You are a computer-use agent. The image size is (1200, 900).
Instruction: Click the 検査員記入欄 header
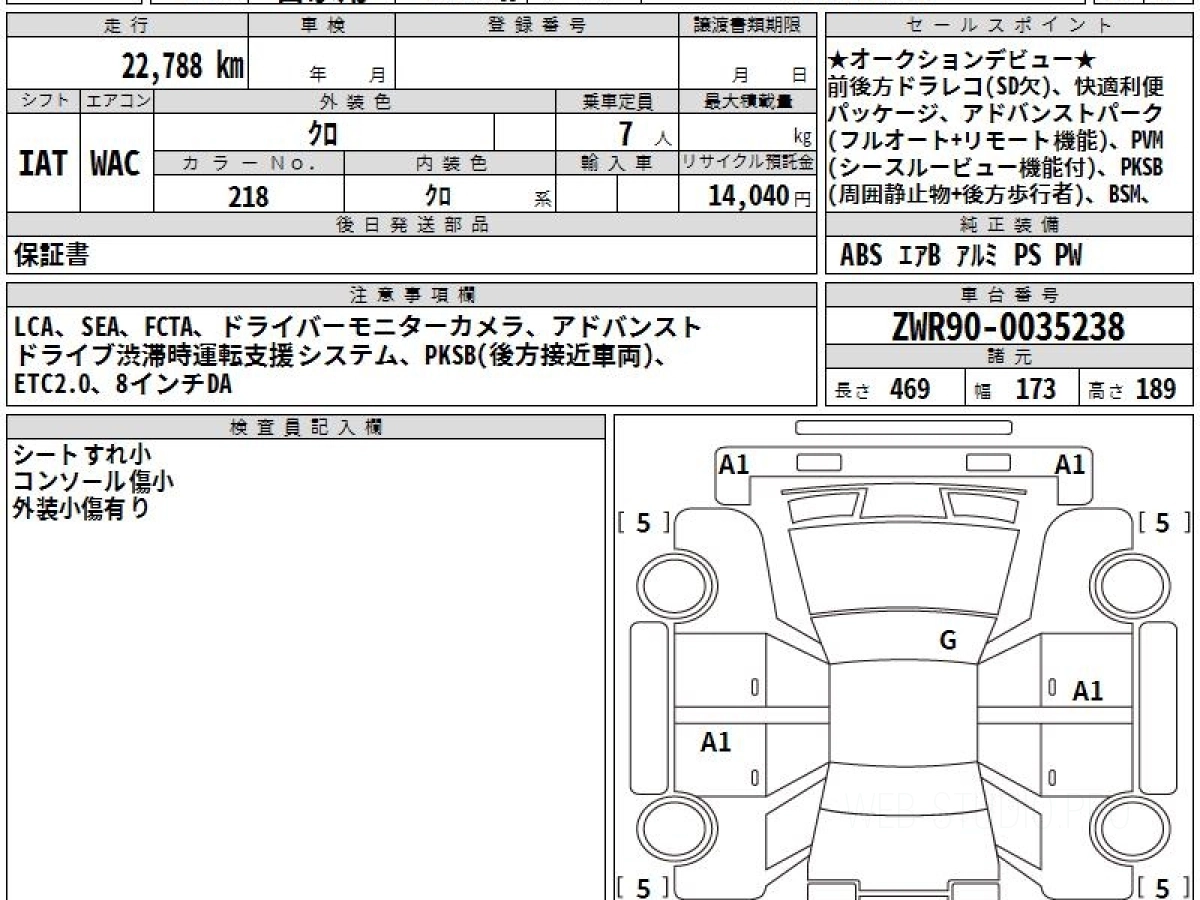(x=306, y=426)
